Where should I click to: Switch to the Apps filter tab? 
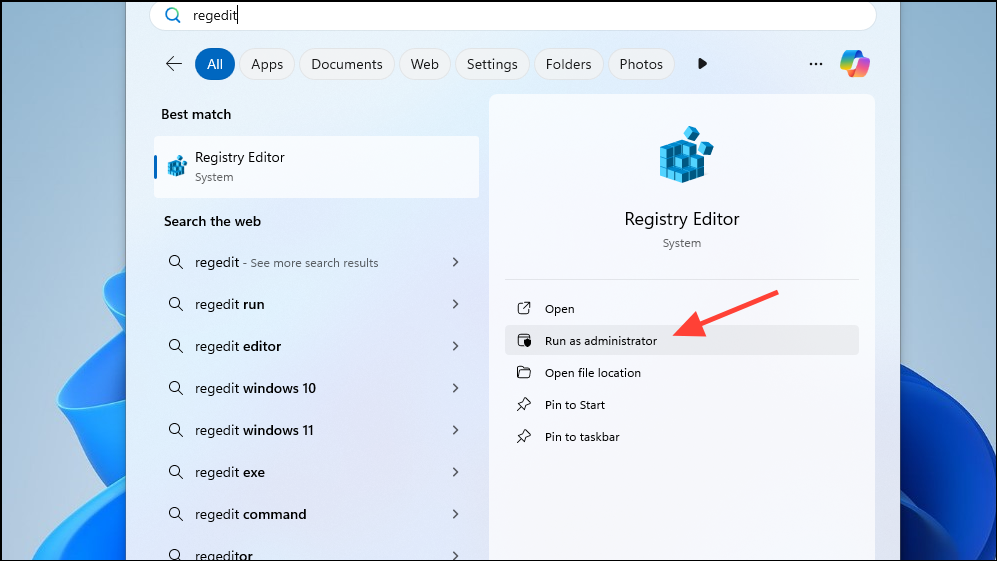pyautogui.click(x=267, y=64)
